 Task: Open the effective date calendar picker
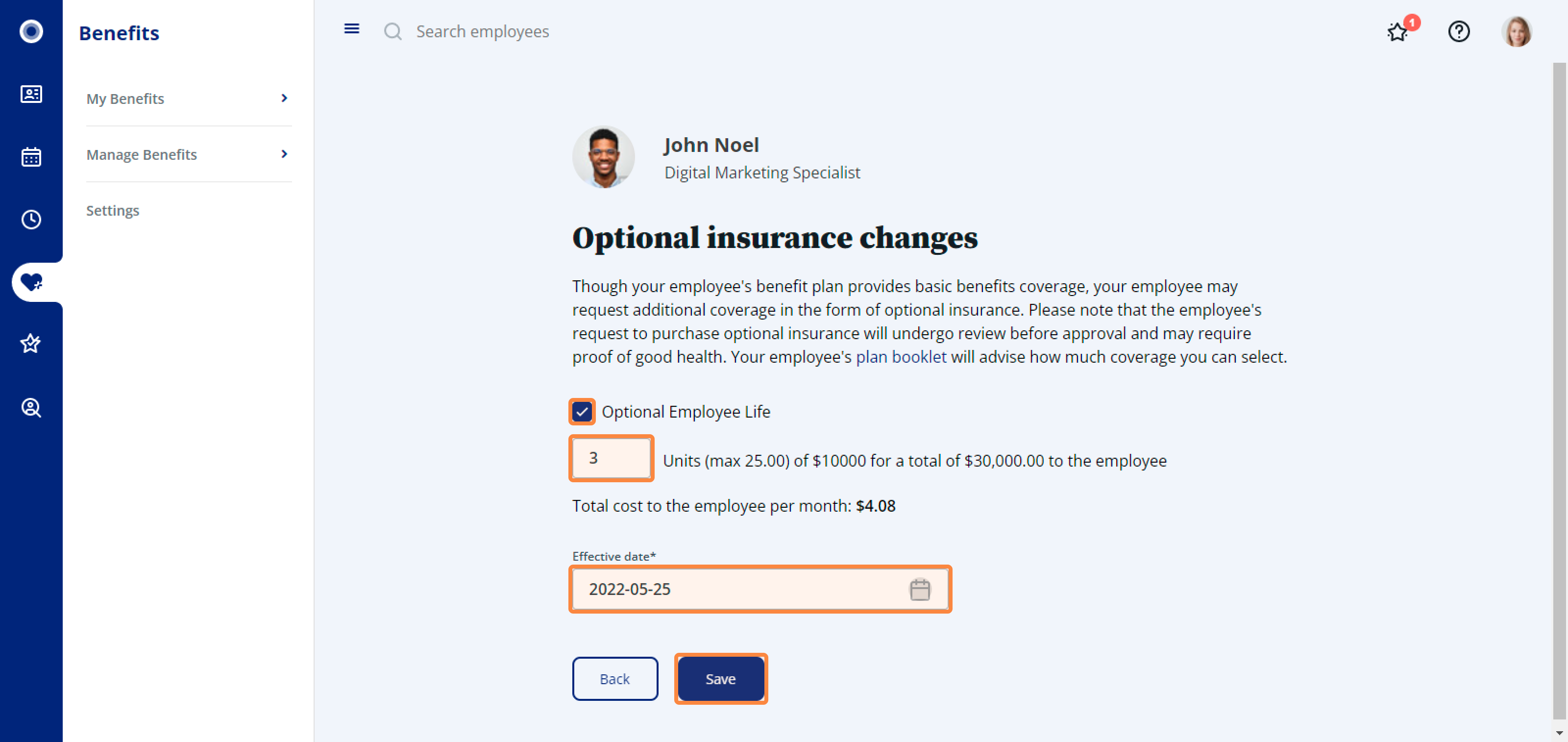tap(920, 589)
